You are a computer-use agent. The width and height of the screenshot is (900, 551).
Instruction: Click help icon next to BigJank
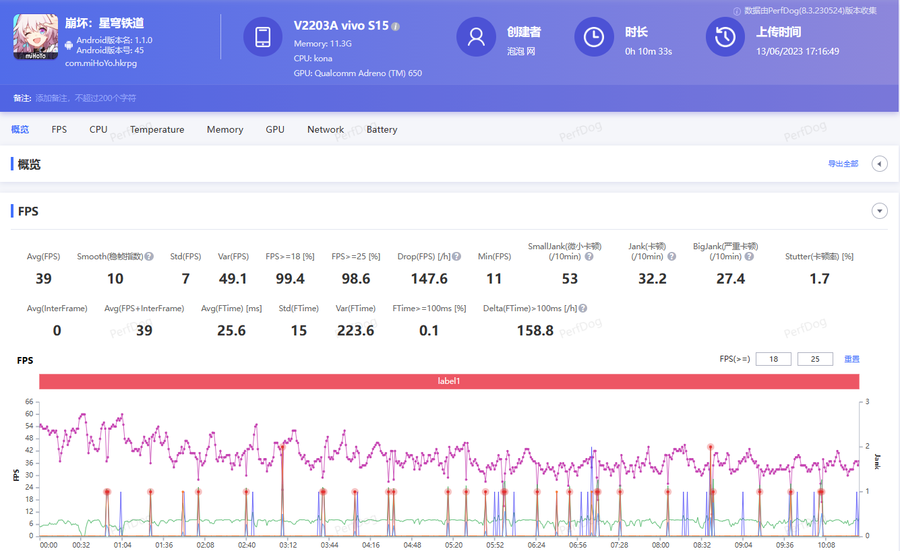pos(749,257)
